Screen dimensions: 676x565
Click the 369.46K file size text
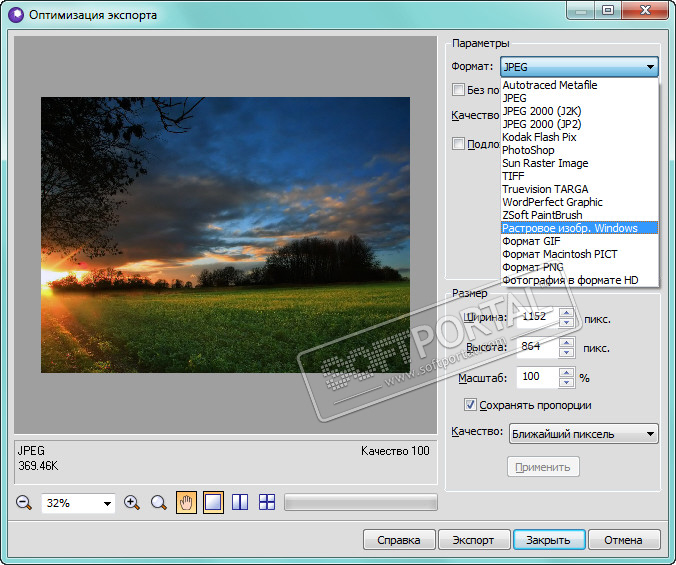click(x=38, y=466)
